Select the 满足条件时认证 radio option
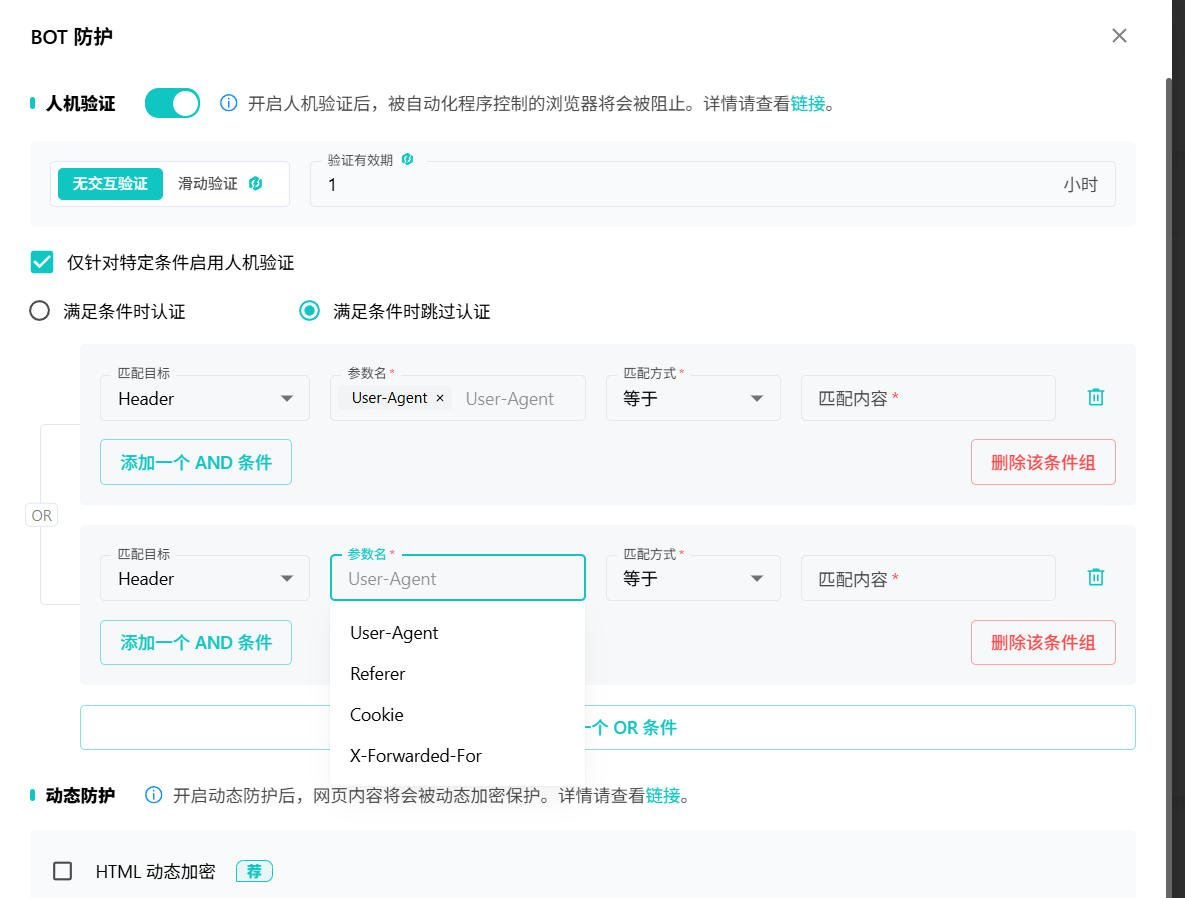Viewport: 1185px width, 898px height. 40,311
